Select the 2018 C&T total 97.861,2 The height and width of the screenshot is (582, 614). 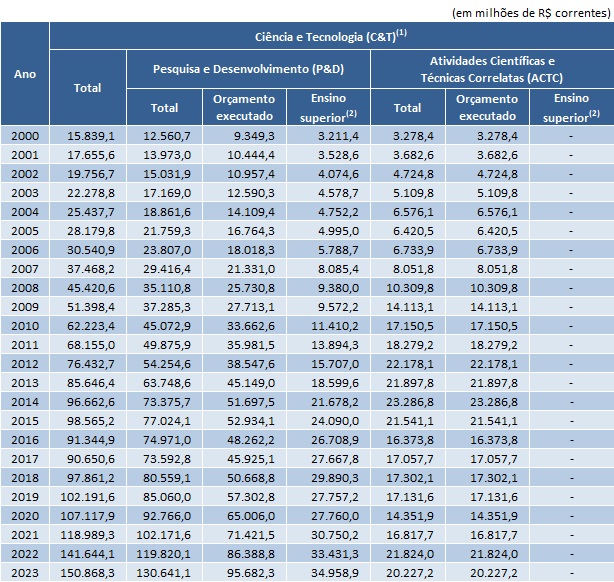click(x=88, y=477)
